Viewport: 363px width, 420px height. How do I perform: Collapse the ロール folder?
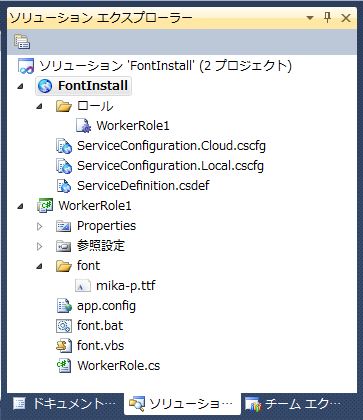pos(40,106)
